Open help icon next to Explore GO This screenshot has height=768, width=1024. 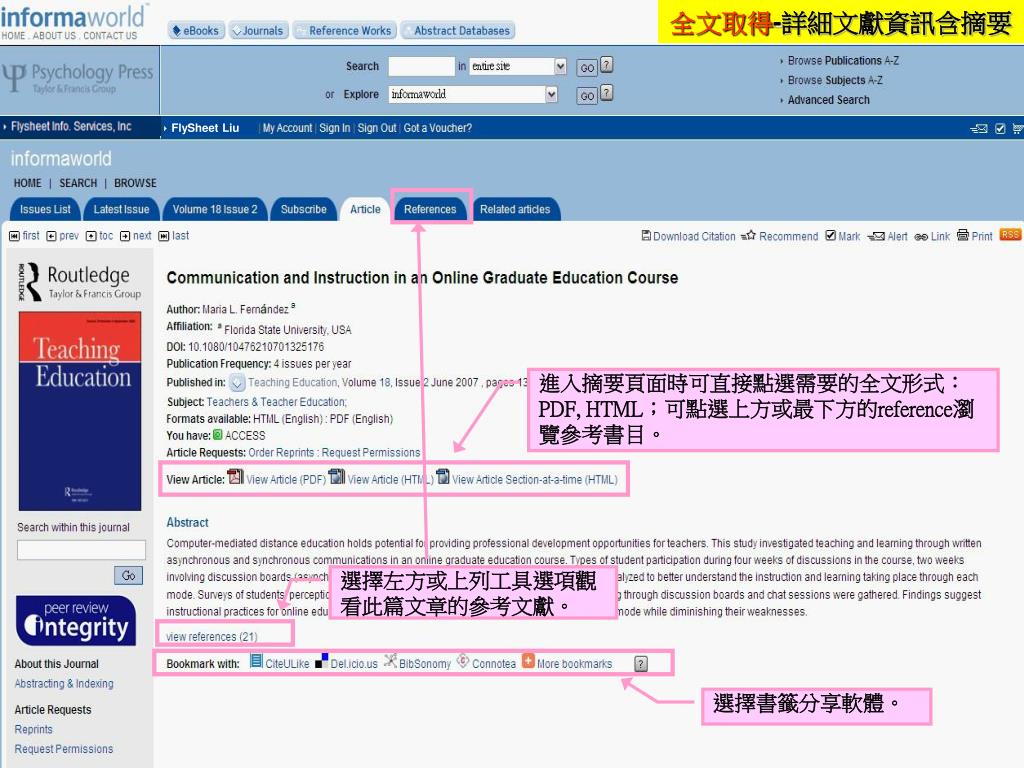(607, 93)
